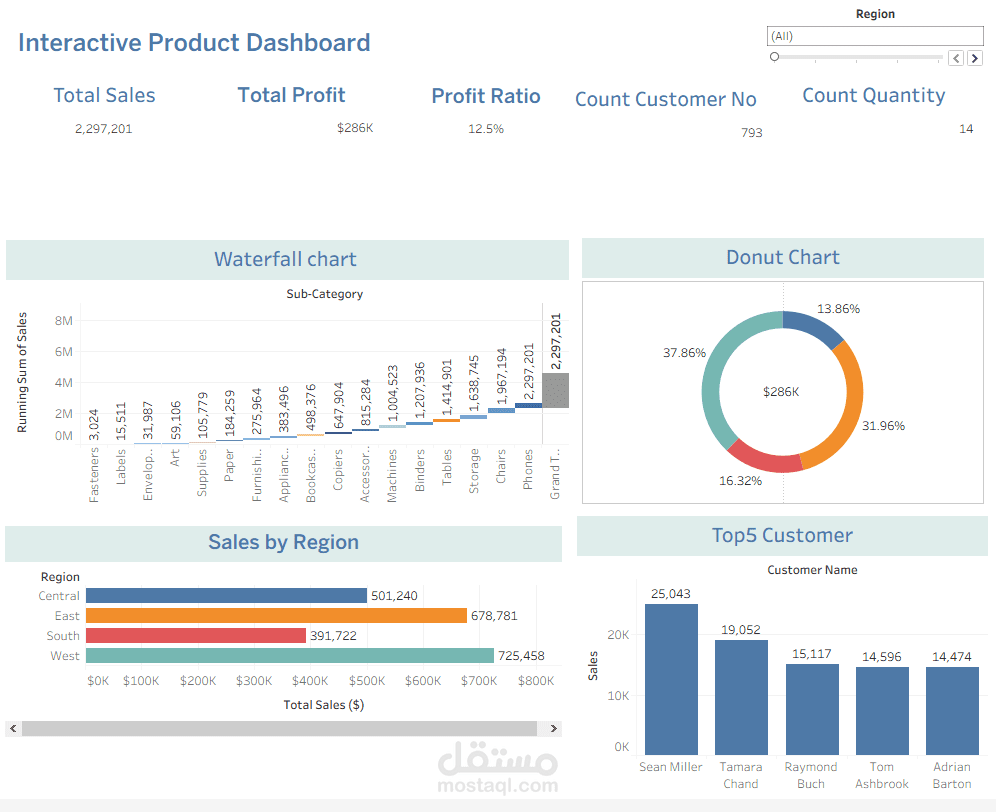The image size is (996, 812).
Task: Click the East region bar showing 678,781
Action: pyautogui.click(x=270, y=615)
